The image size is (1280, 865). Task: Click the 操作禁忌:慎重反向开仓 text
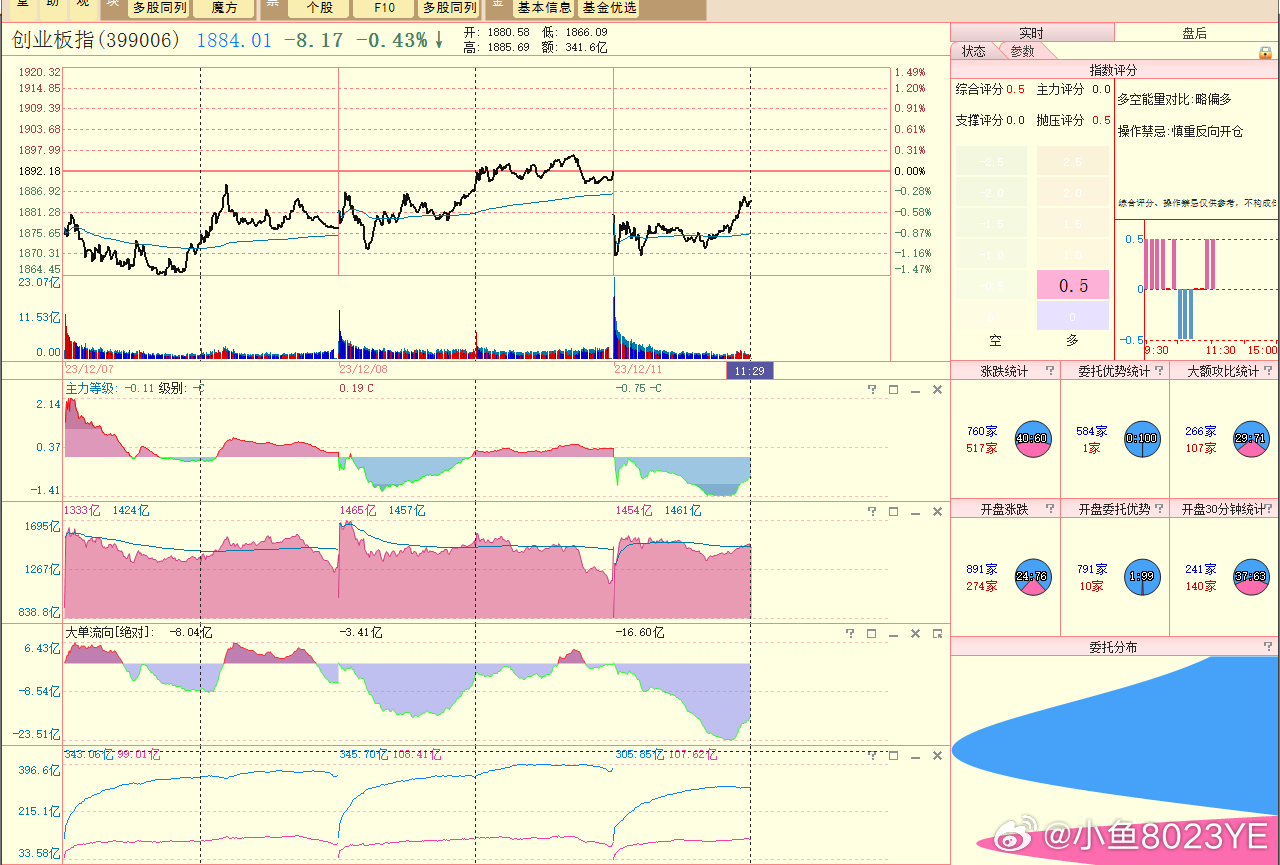[x=1180, y=131]
